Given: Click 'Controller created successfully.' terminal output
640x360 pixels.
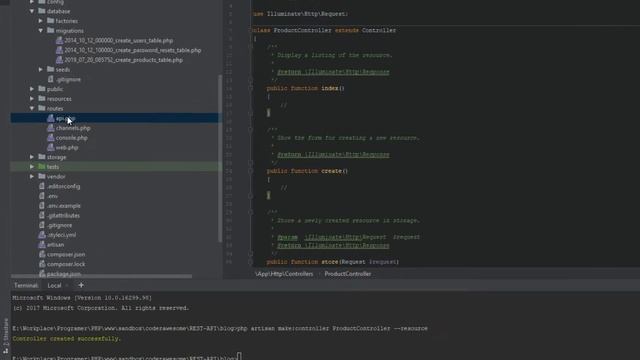Looking at the screenshot, I should click(x=67, y=339).
